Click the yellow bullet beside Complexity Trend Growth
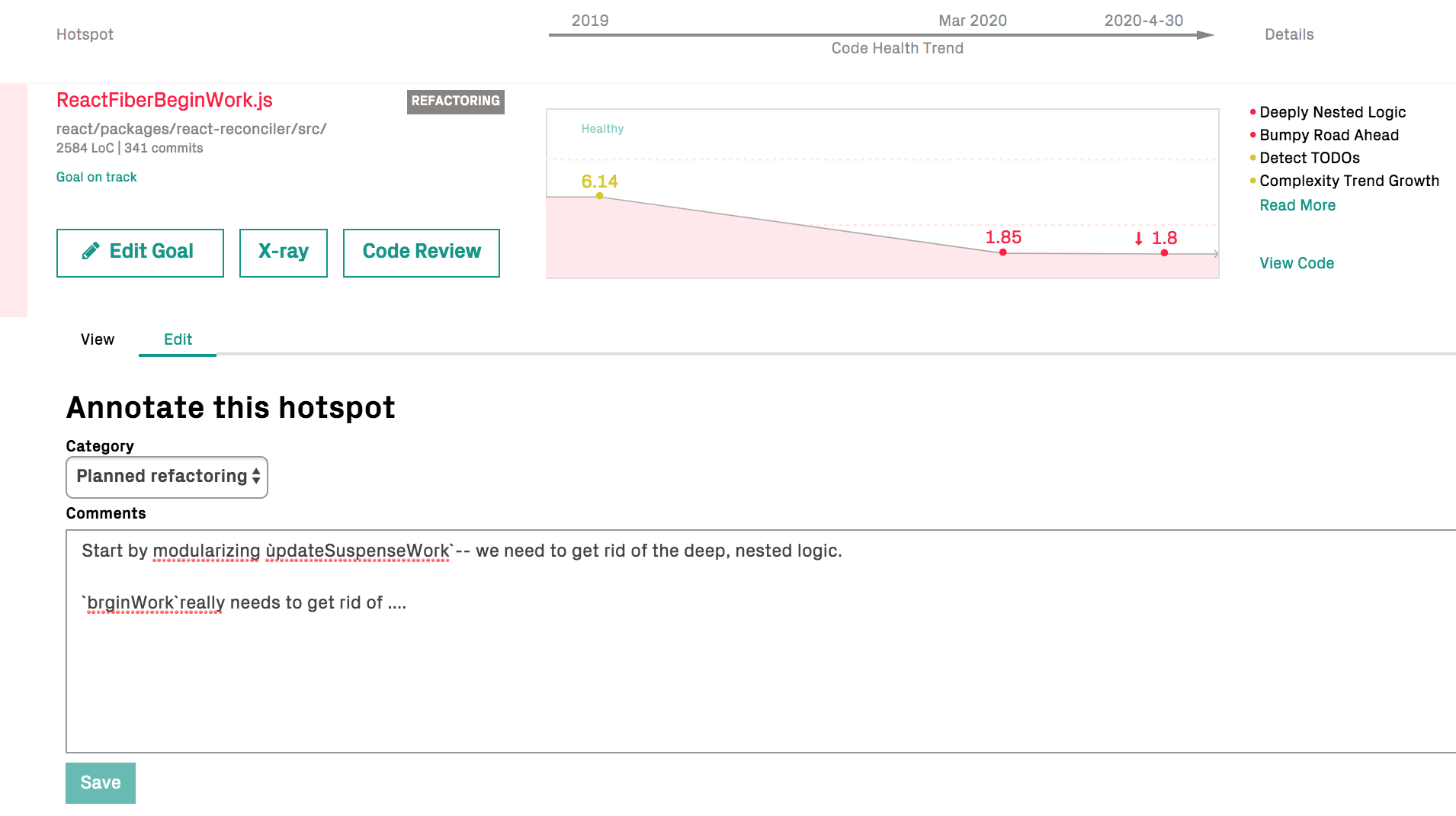The image size is (1456, 816). click(1252, 181)
